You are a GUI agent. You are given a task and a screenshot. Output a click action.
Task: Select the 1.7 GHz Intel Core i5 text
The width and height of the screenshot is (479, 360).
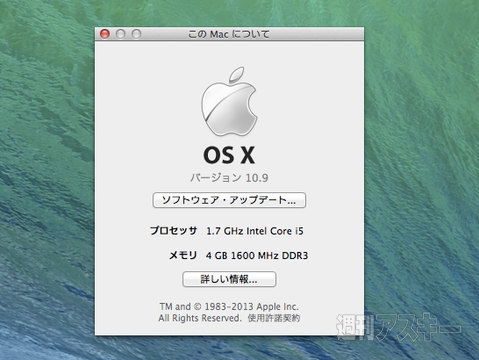[255, 231]
